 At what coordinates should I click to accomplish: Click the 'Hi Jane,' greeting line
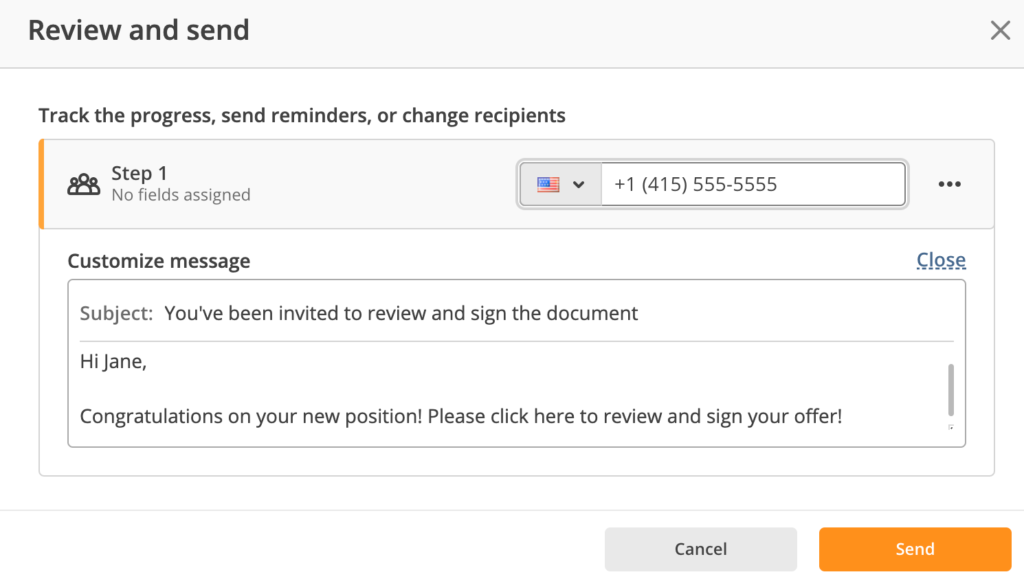click(113, 362)
